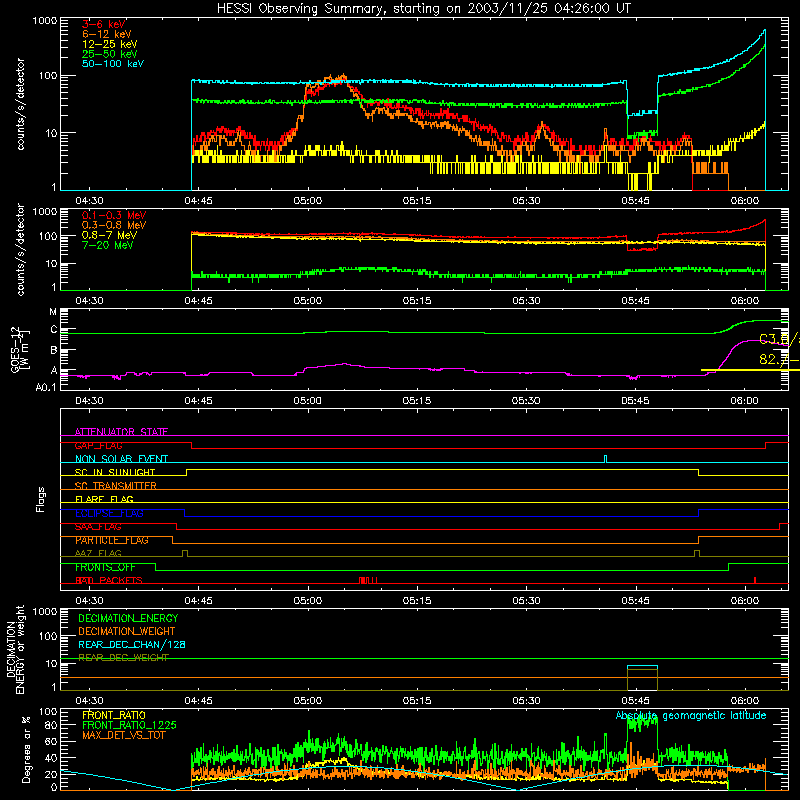Image resolution: width=800 pixels, height=800 pixels.
Task: Click the A0.1 tick label on GOES panel
Action: click(x=46, y=388)
